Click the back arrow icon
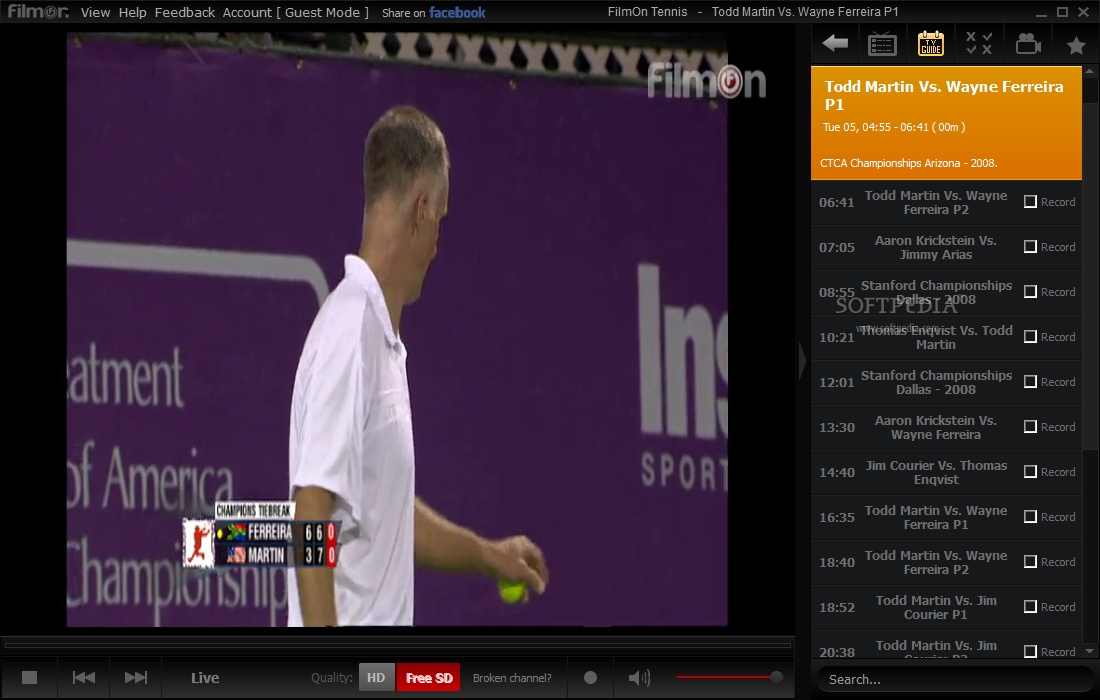This screenshot has width=1100, height=700. (x=835, y=43)
